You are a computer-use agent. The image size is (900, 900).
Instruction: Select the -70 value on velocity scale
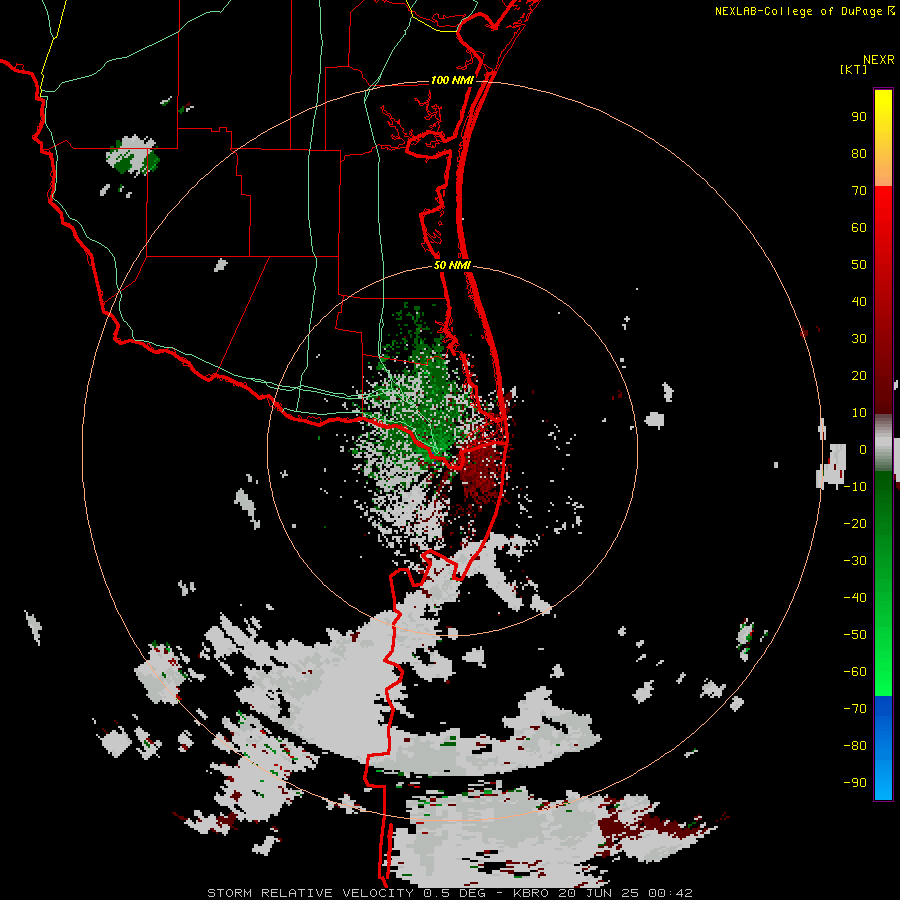(x=855, y=709)
